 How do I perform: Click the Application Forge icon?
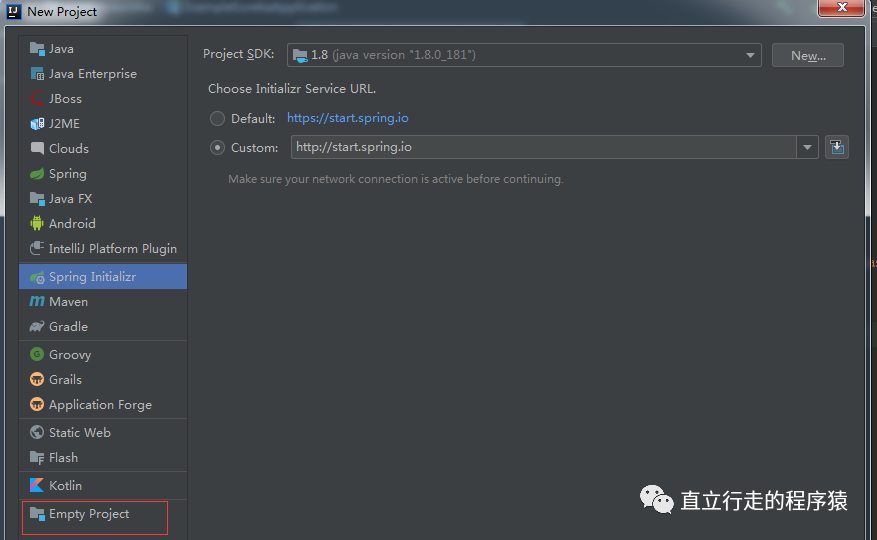pos(37,404)
